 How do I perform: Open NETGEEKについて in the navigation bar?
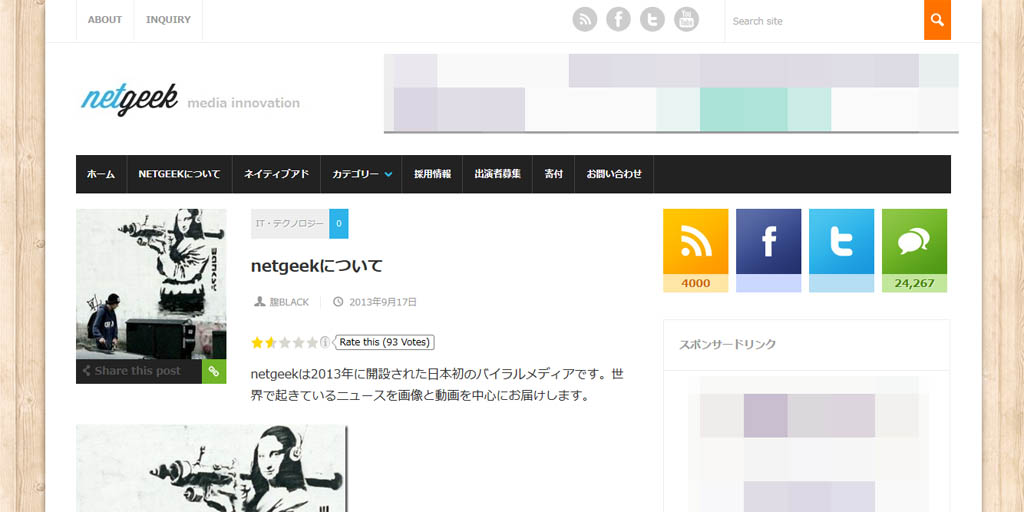tap(180, 174)
